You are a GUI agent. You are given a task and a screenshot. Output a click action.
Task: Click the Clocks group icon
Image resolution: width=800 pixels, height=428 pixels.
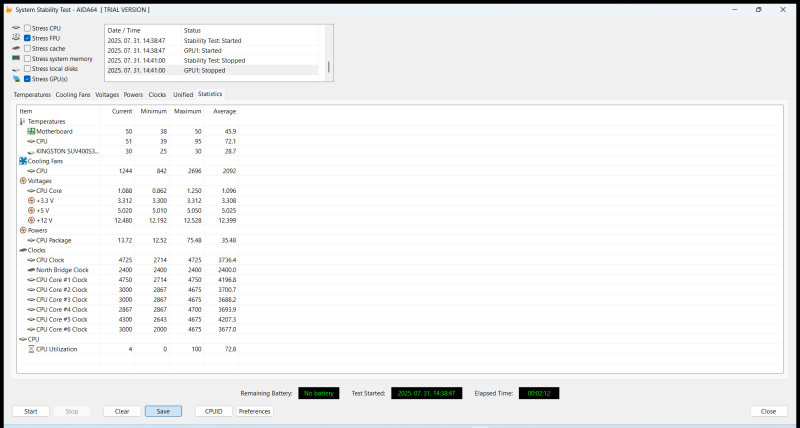23,250
